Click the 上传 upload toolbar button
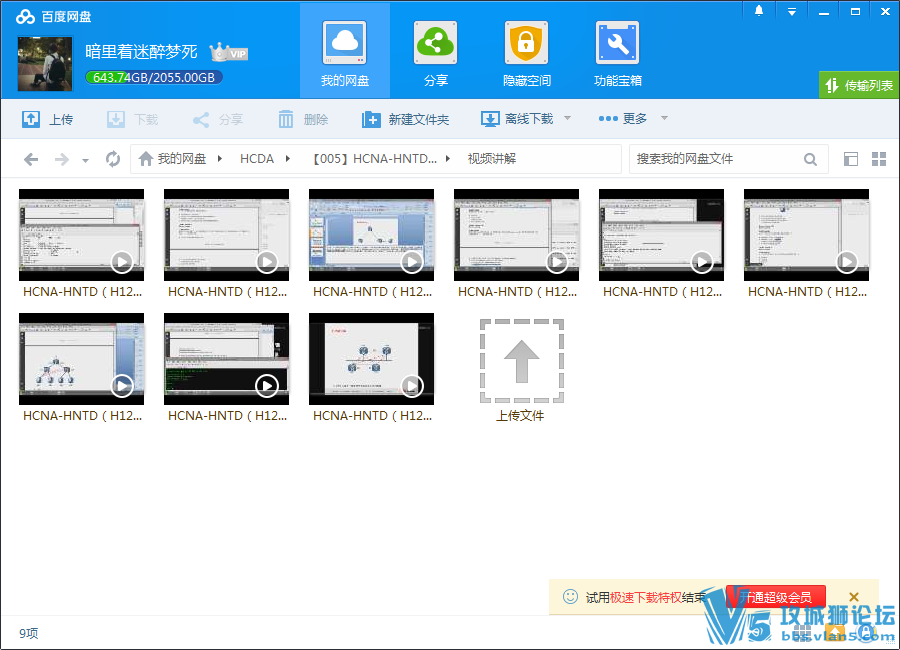Image resolution: width=900 pixels, height=650 pixels. click(48, 119)
